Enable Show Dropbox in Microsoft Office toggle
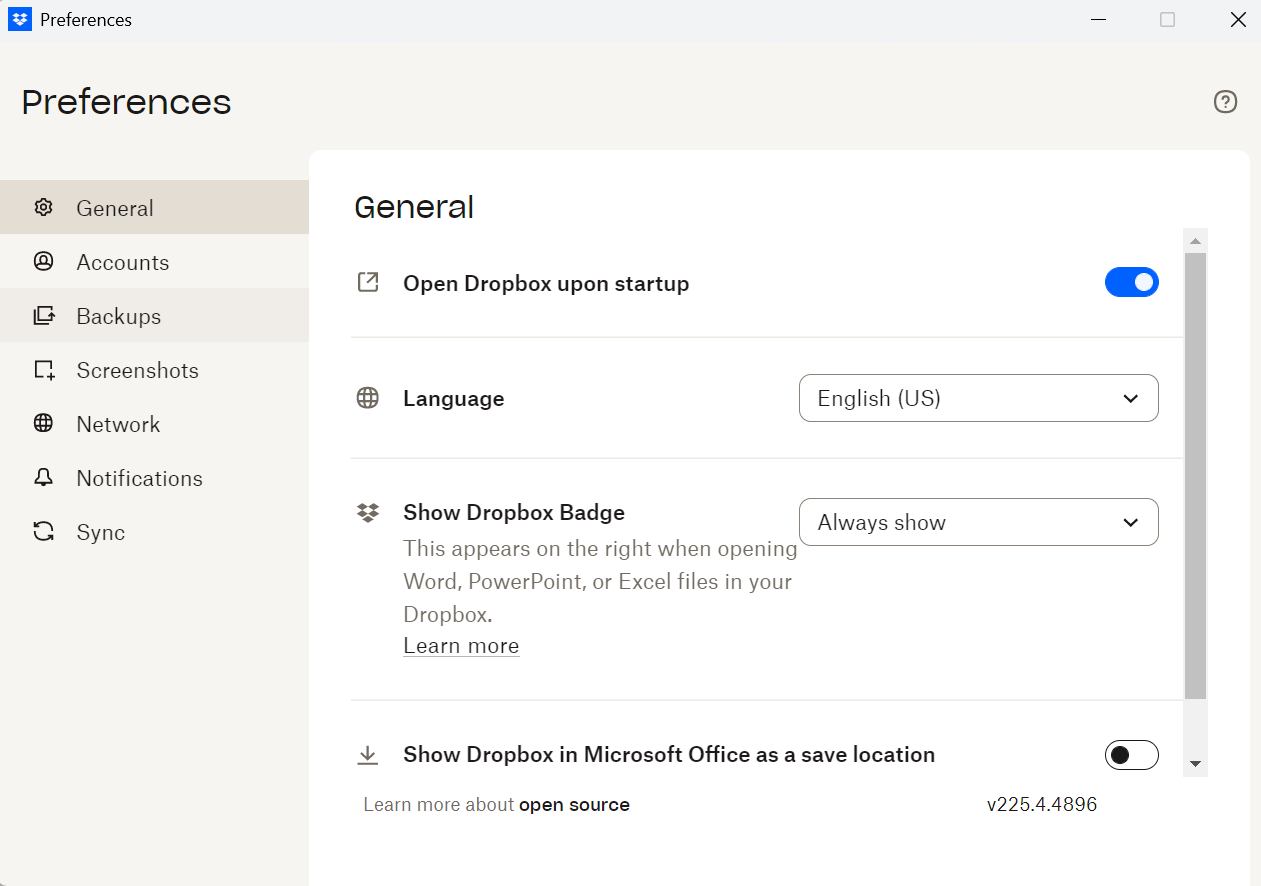The height and width of the screenshot is (886, 1261). point(1131,755)
